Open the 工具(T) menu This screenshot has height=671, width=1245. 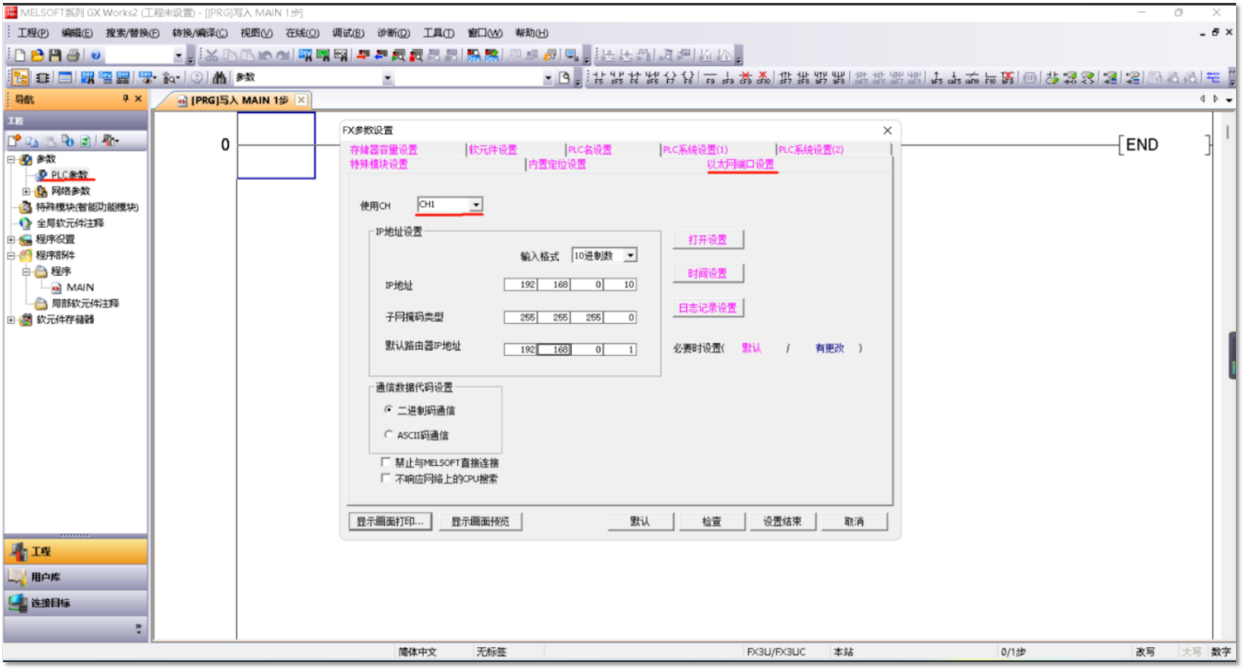click(439, 33)
